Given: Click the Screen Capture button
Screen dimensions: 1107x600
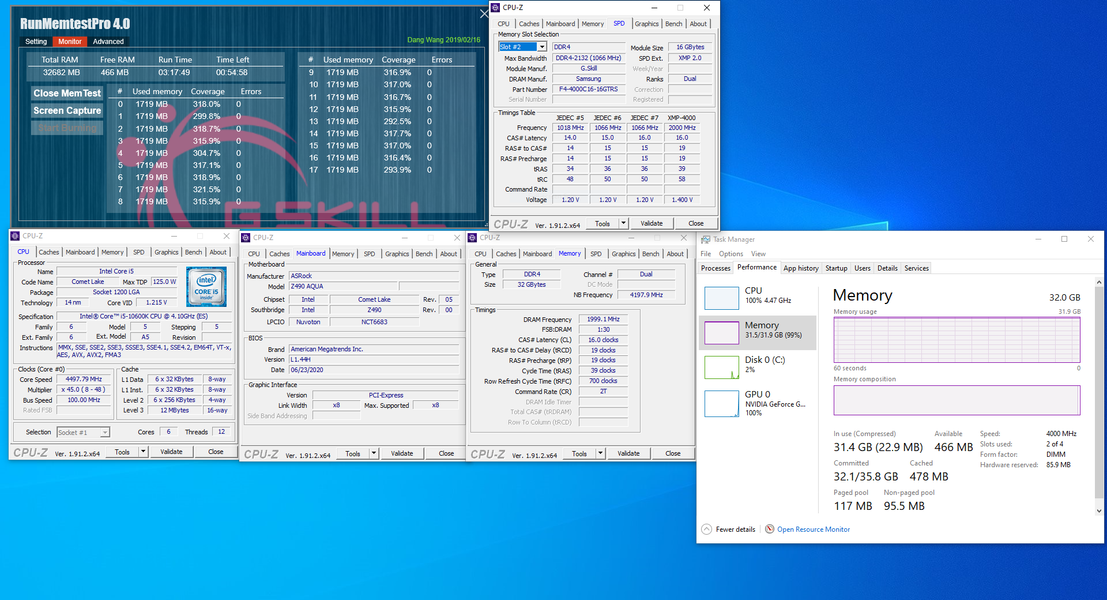Looking at the screenshot, I should [x=67, y=111].
